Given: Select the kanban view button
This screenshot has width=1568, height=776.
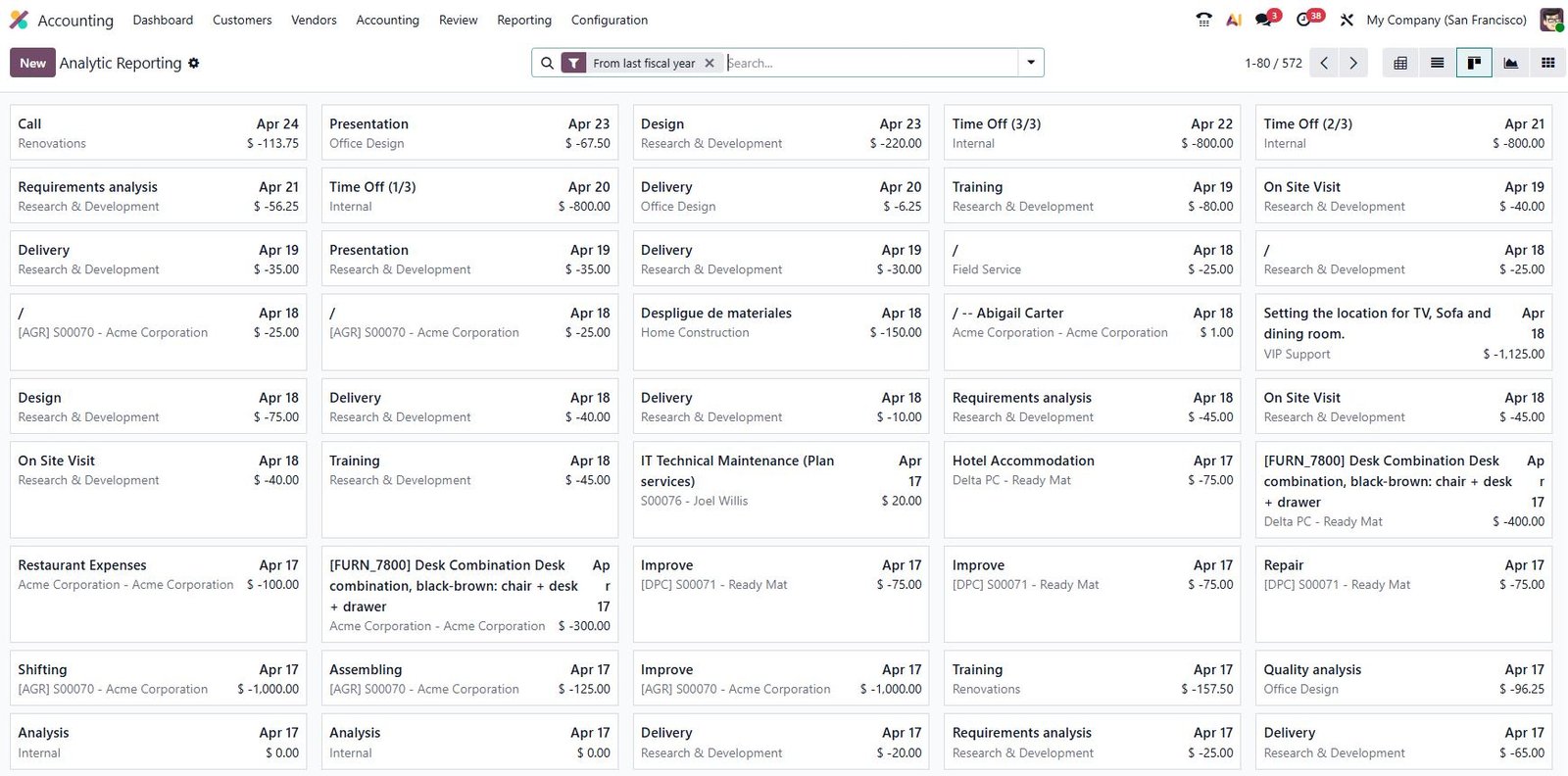Looking at the screenshot, I should pyautogui.click(x=1474, y=63).
